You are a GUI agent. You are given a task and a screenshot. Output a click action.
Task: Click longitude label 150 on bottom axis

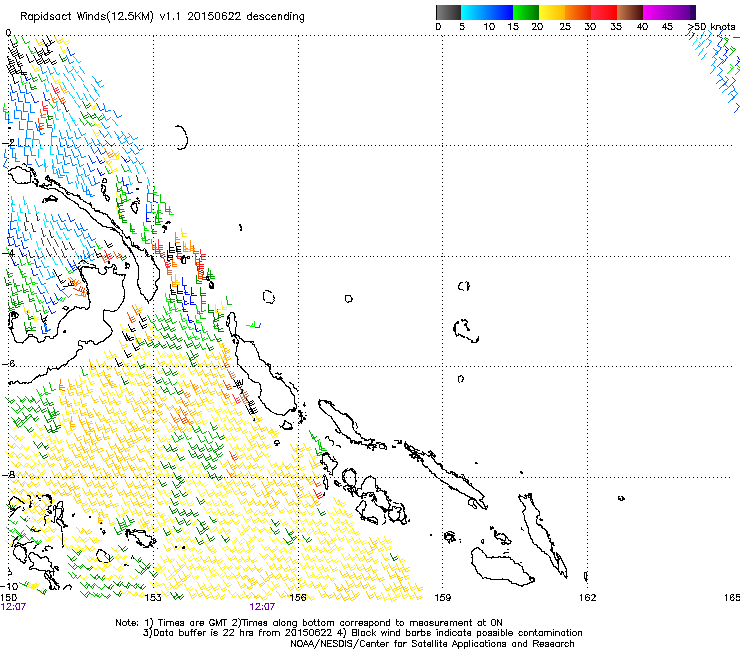click(9, 598)
